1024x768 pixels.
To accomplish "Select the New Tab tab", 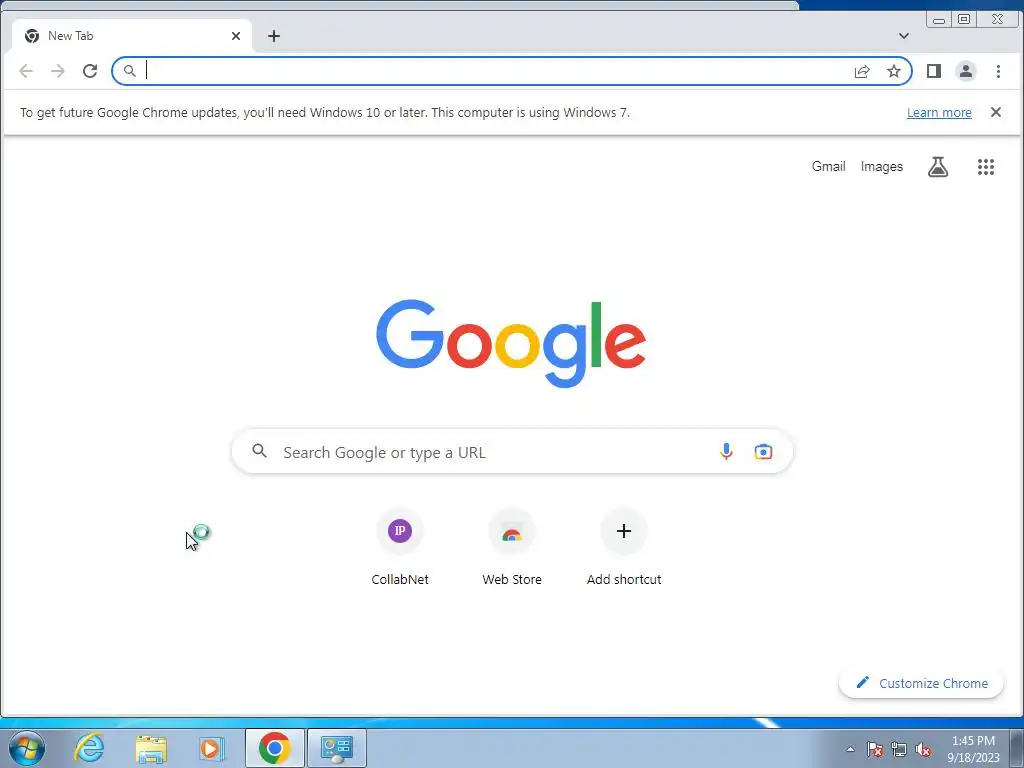I will point(131,36).
